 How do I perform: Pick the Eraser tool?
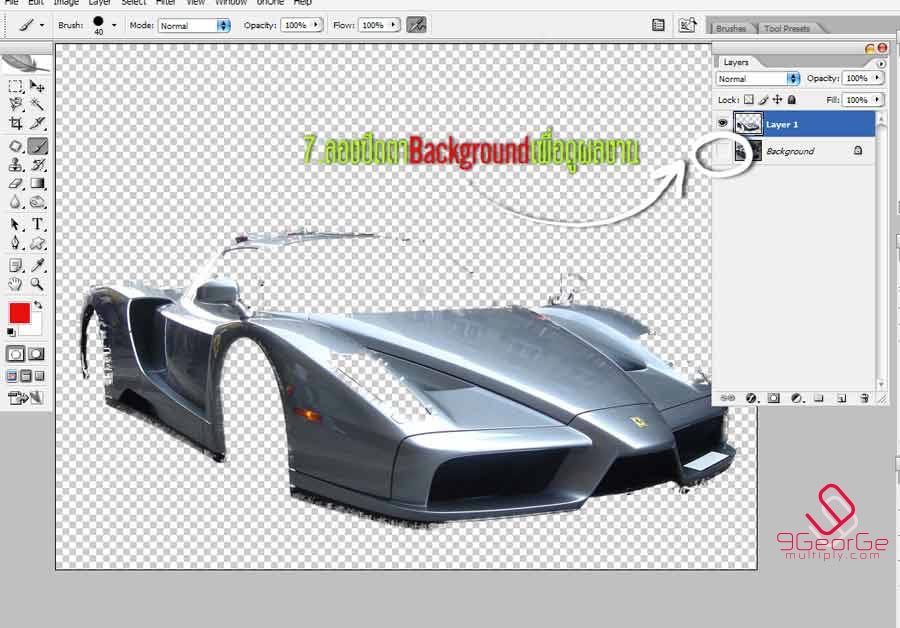point(16,184)
